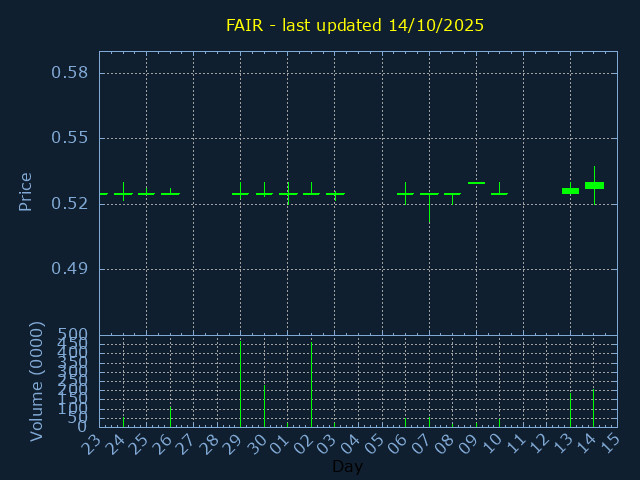Select the 0.52 price axis label
The height and width of the screenshot is (480, 640).
click(70, 204)
